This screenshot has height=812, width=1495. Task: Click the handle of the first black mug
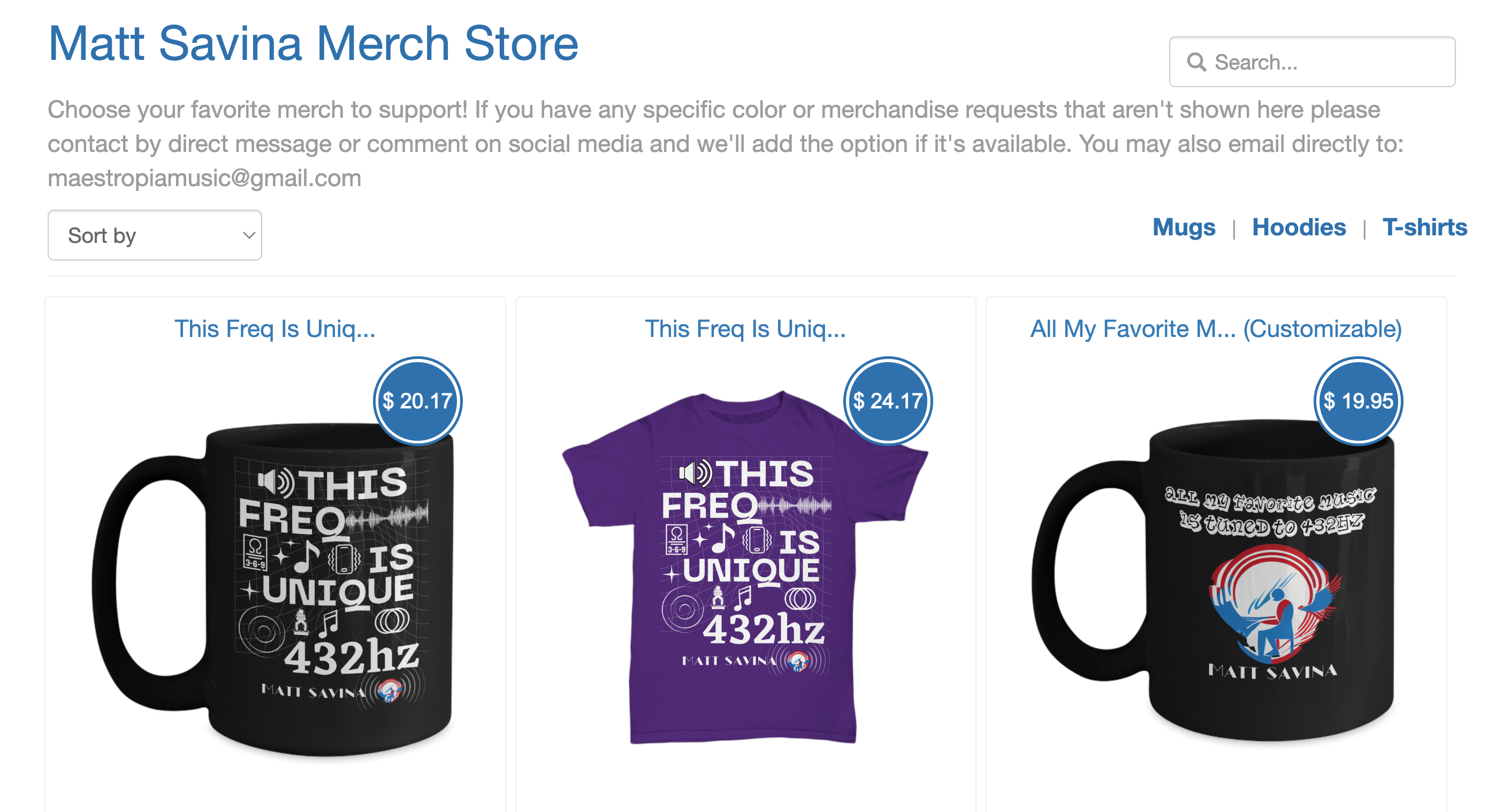tap(149, 583)
